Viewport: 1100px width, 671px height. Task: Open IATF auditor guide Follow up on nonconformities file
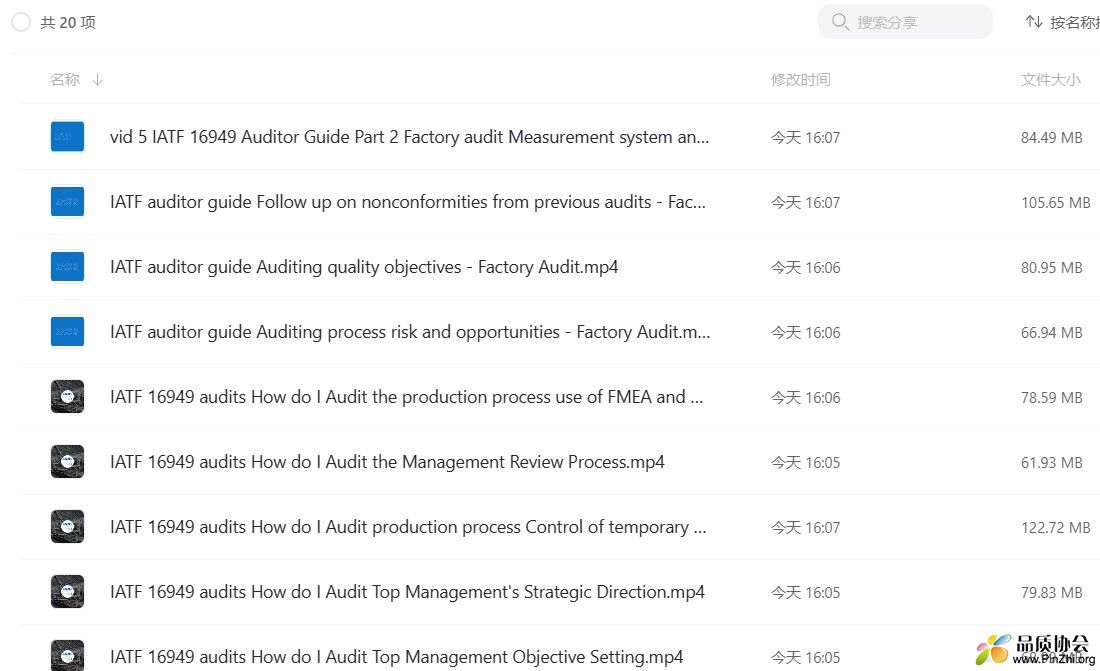click(408, 202)
